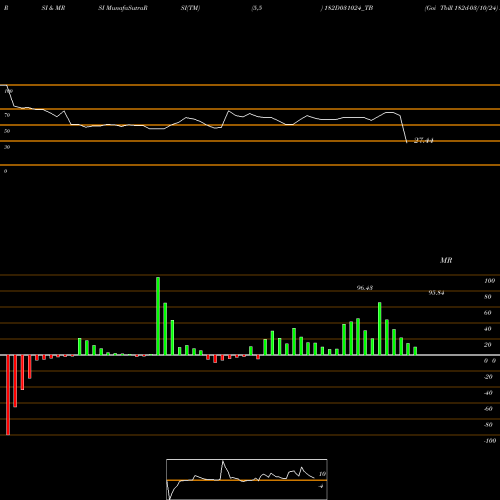Viewport: 500px width, 500px height.
Task: Click the 'Goi Tbill 182d 03/10/24' title
Action: [462, 8]
